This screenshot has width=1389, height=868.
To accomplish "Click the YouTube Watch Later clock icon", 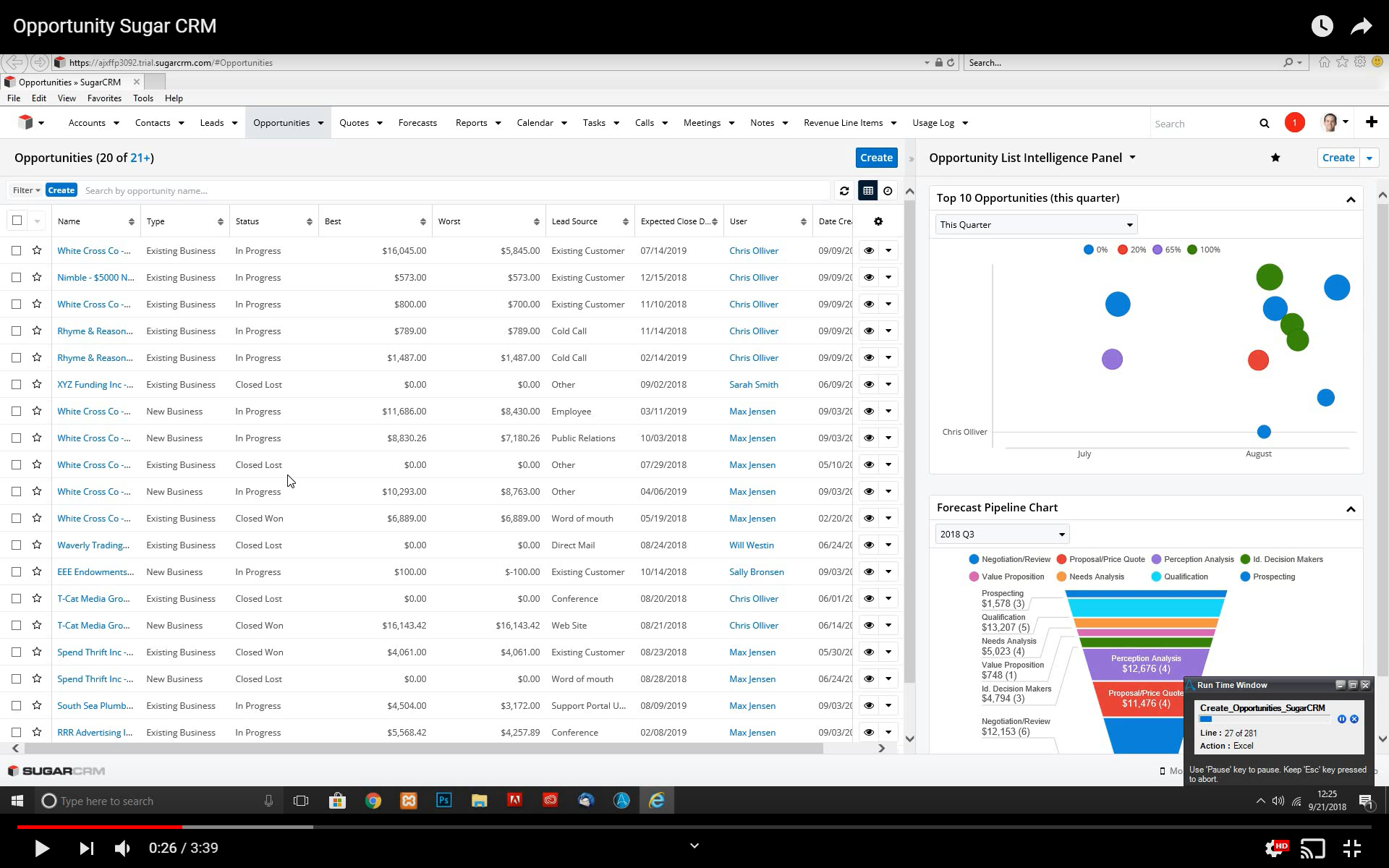I will point(1322,26).
